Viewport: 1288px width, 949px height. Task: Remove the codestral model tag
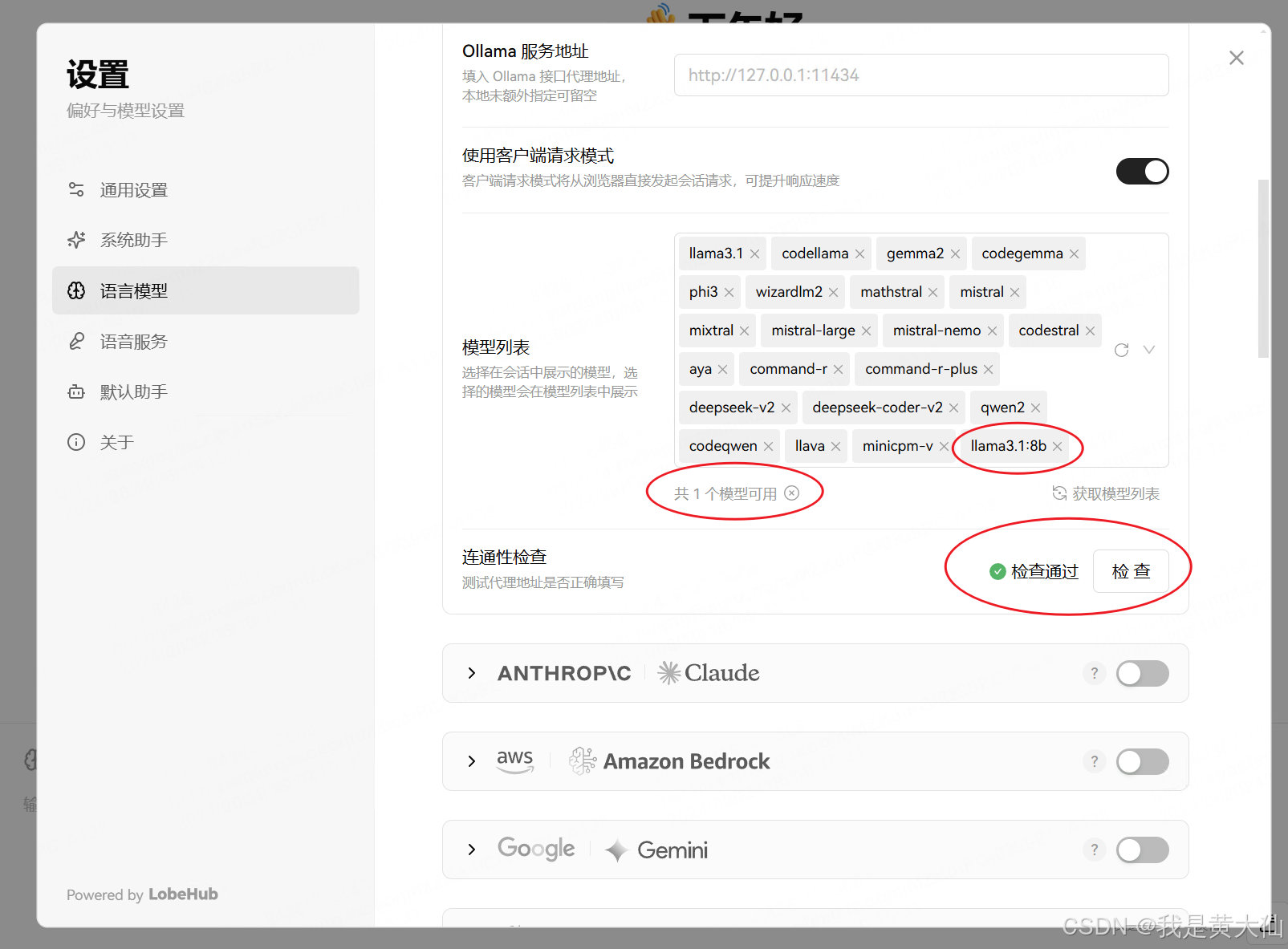point(1090,331)
